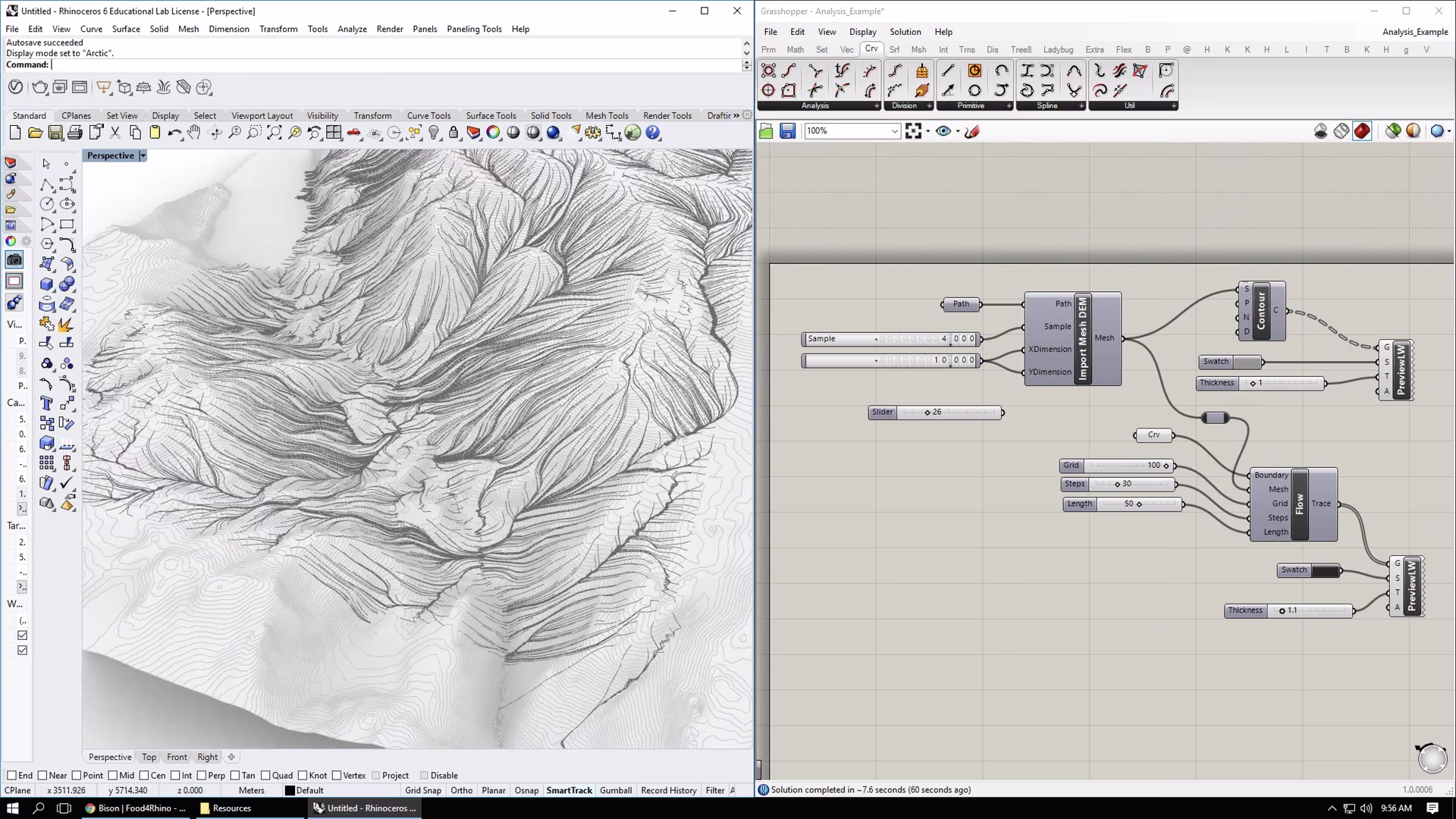Click the Line primitive component icon
This screenshot has height=819, width=1456.
(x=948, y=71)
